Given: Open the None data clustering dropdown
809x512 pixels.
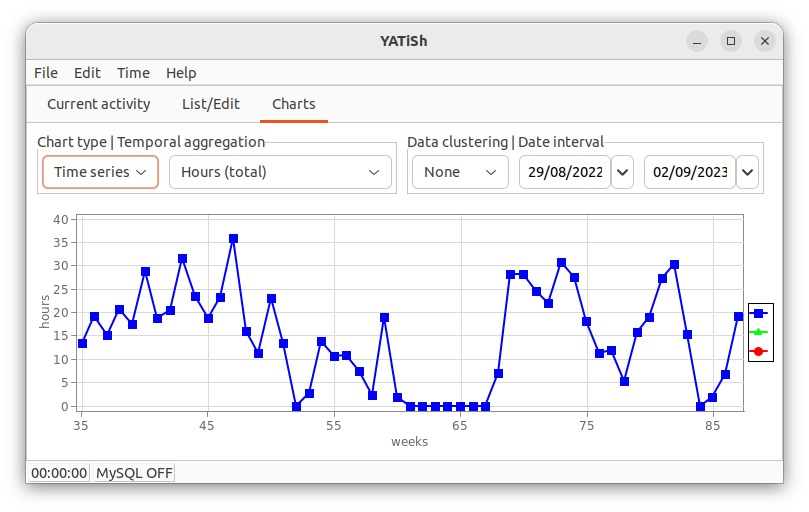Looking at the screenshot, I should click(x=460, y=172).
